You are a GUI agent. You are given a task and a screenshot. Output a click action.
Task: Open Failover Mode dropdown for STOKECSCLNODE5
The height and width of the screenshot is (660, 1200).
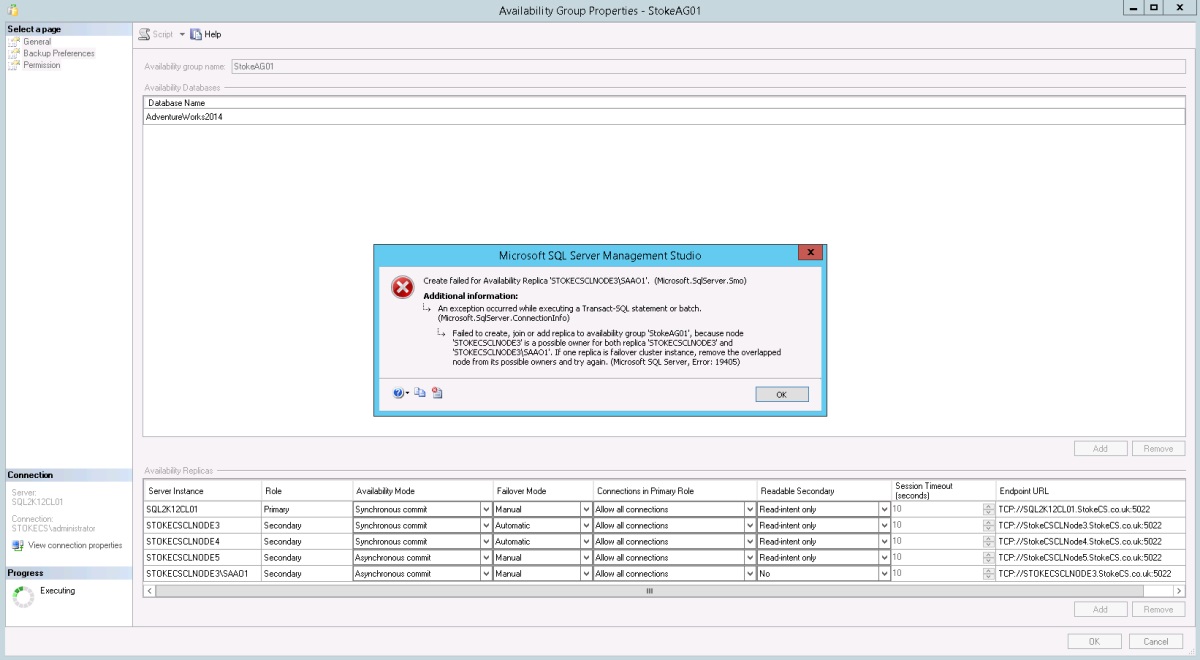pos(587,557)
